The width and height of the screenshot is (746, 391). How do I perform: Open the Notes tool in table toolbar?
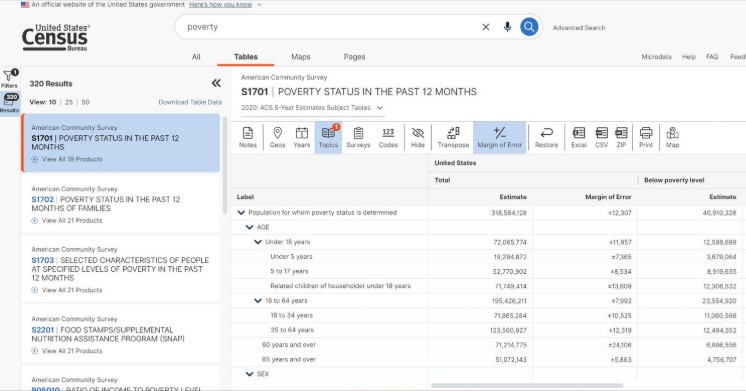(x=247, y=137)
